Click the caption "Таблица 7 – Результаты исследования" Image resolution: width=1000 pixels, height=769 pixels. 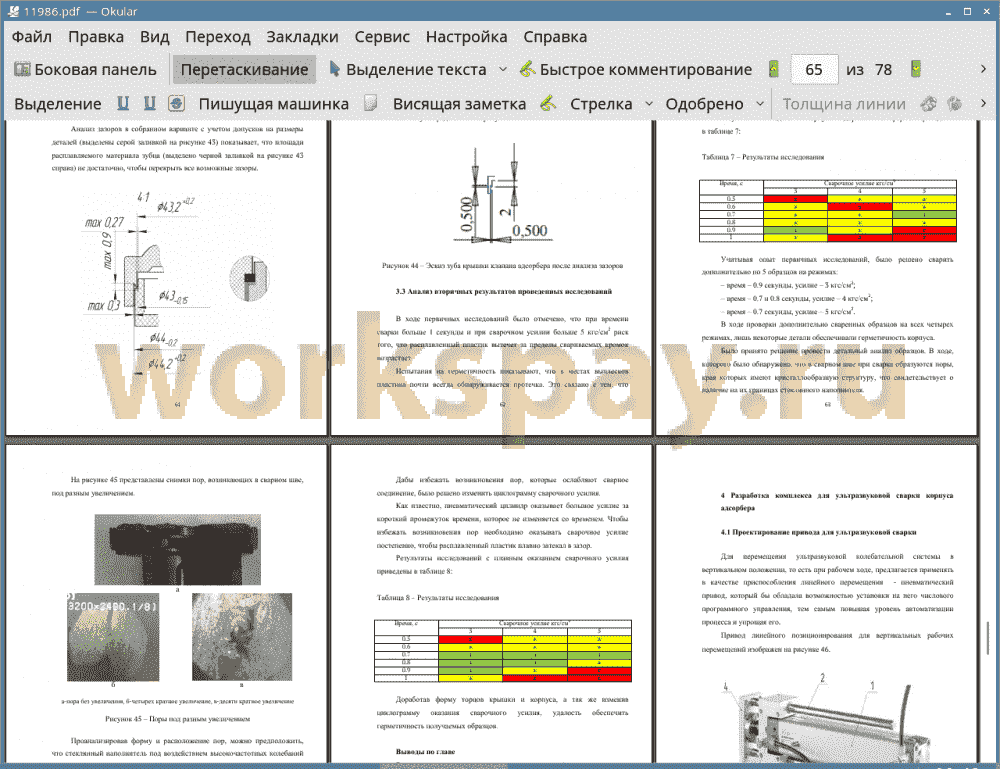(x=763, y=157)
